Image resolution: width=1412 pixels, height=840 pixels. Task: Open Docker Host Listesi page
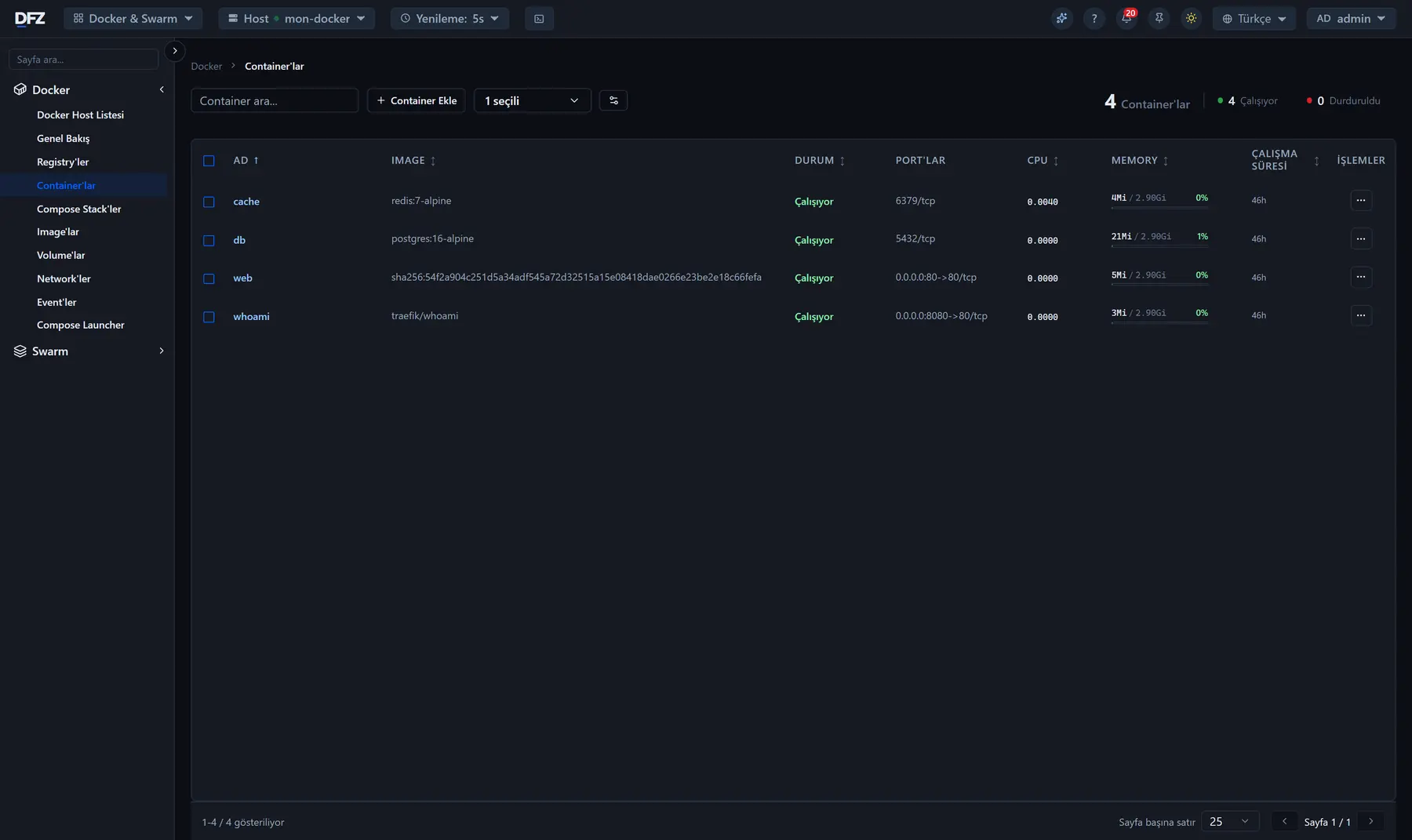pos(80,115)
